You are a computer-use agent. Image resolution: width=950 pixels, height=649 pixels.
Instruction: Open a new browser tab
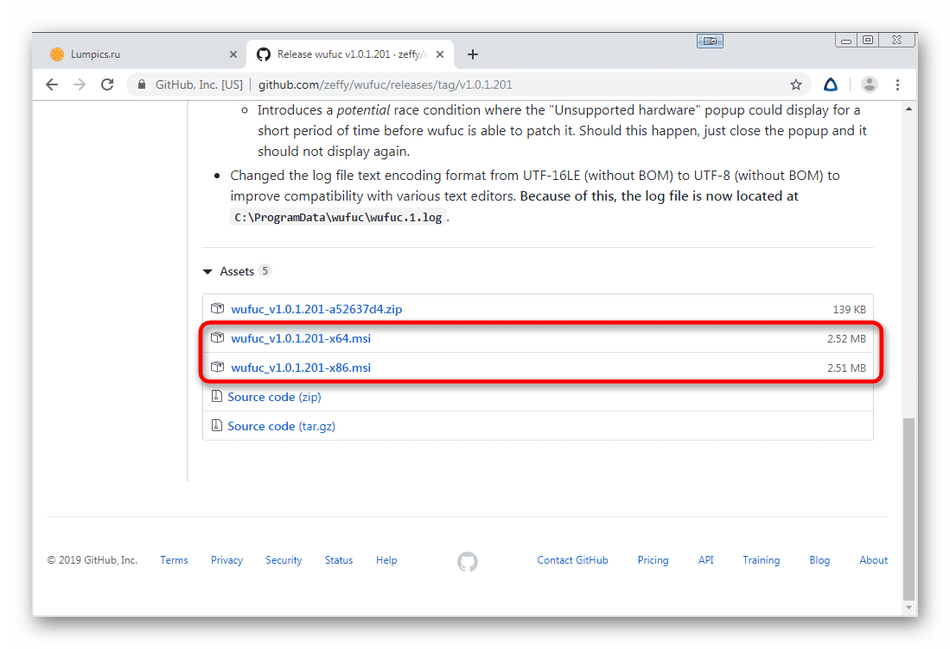[x=473, y=54]
